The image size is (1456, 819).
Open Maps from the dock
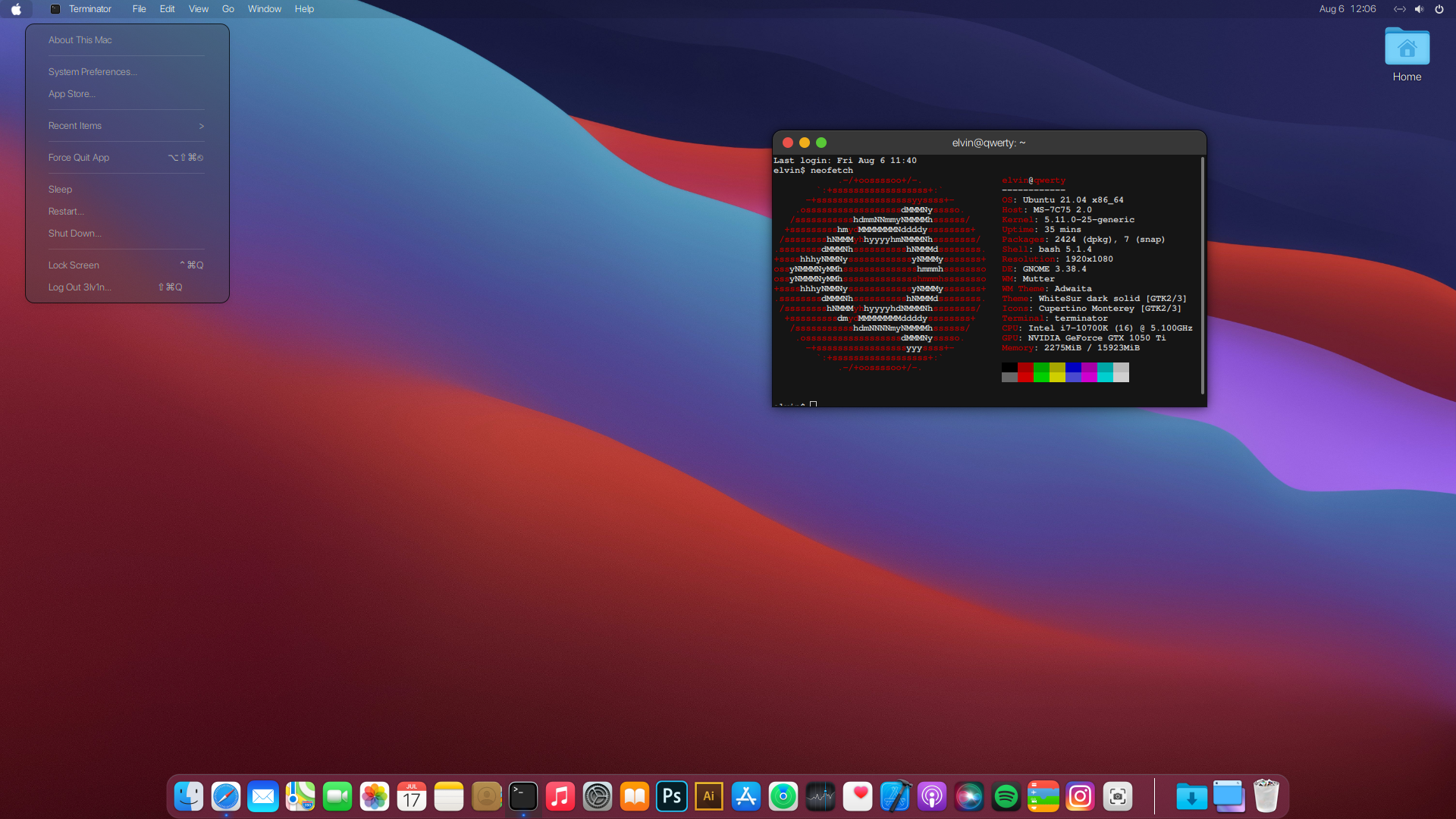pyautogui.click(x=300, y=796)
